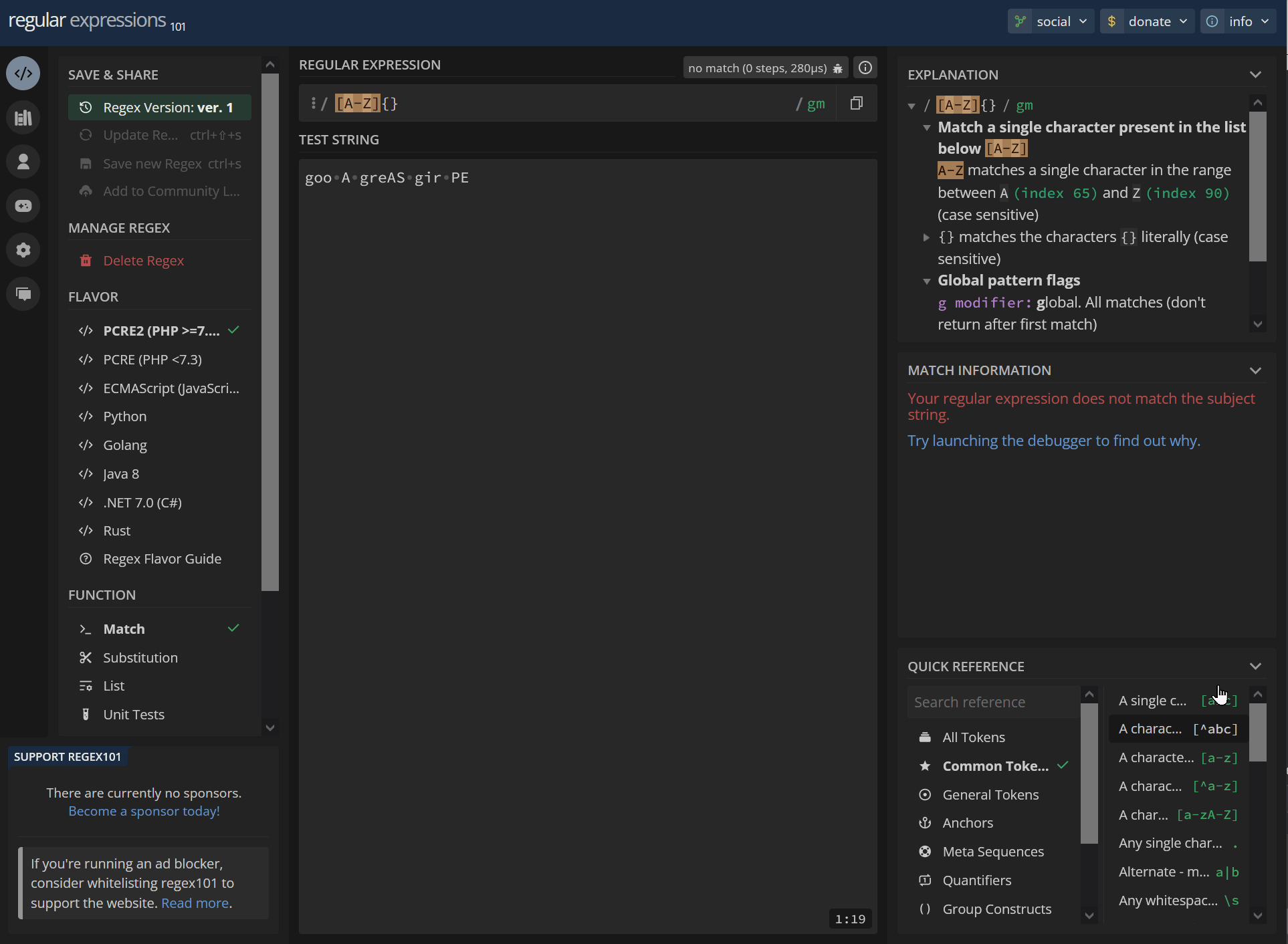Open the Common Tokens reference category

pos(994,766)
